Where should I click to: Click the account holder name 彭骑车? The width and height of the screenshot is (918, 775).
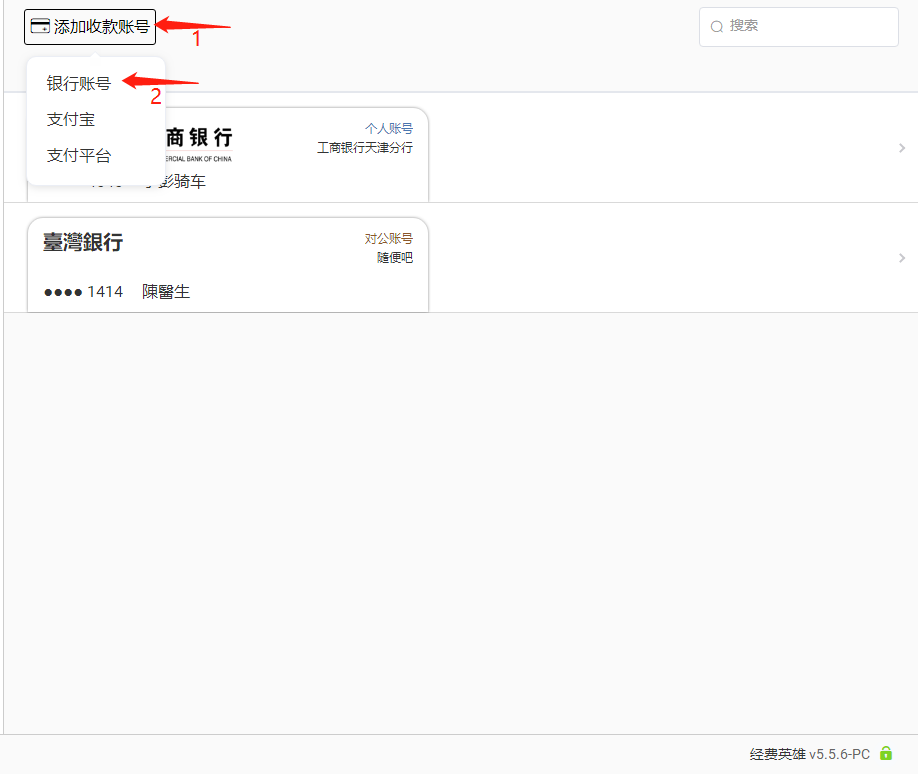pyautogui.click(x=181, y=182)
